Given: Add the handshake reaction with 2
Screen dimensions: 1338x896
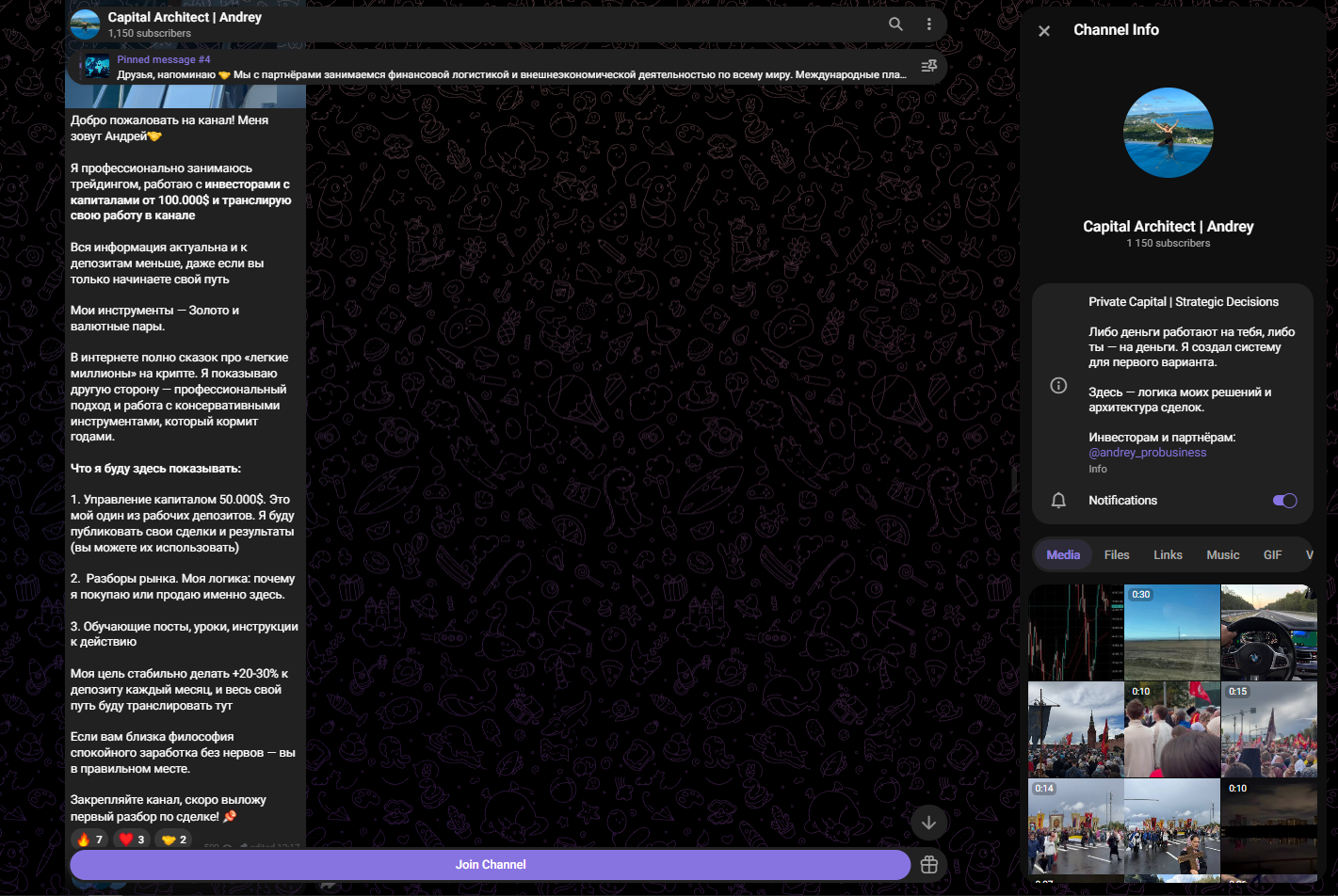Looking at the screenshot, I should [x=174, y=840].
